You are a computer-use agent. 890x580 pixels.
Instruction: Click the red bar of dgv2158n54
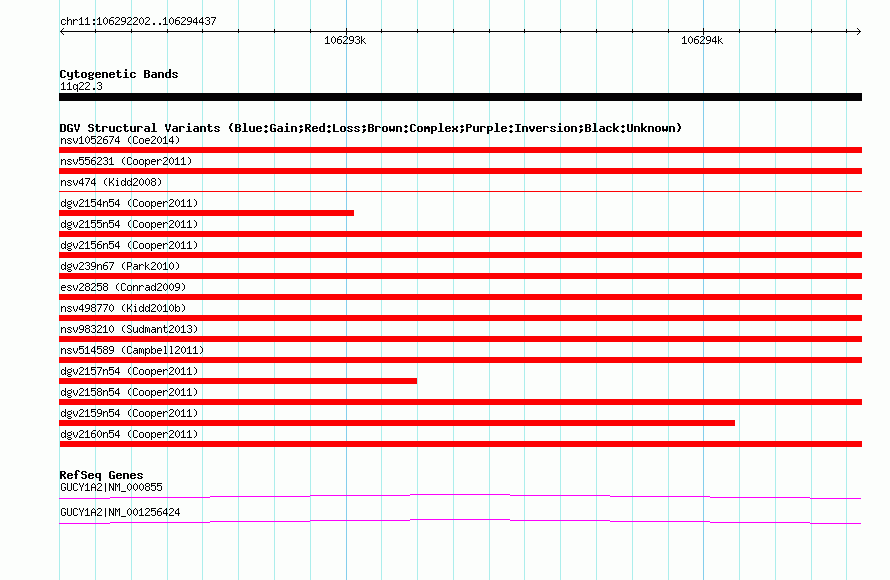[x=460, y=402]
